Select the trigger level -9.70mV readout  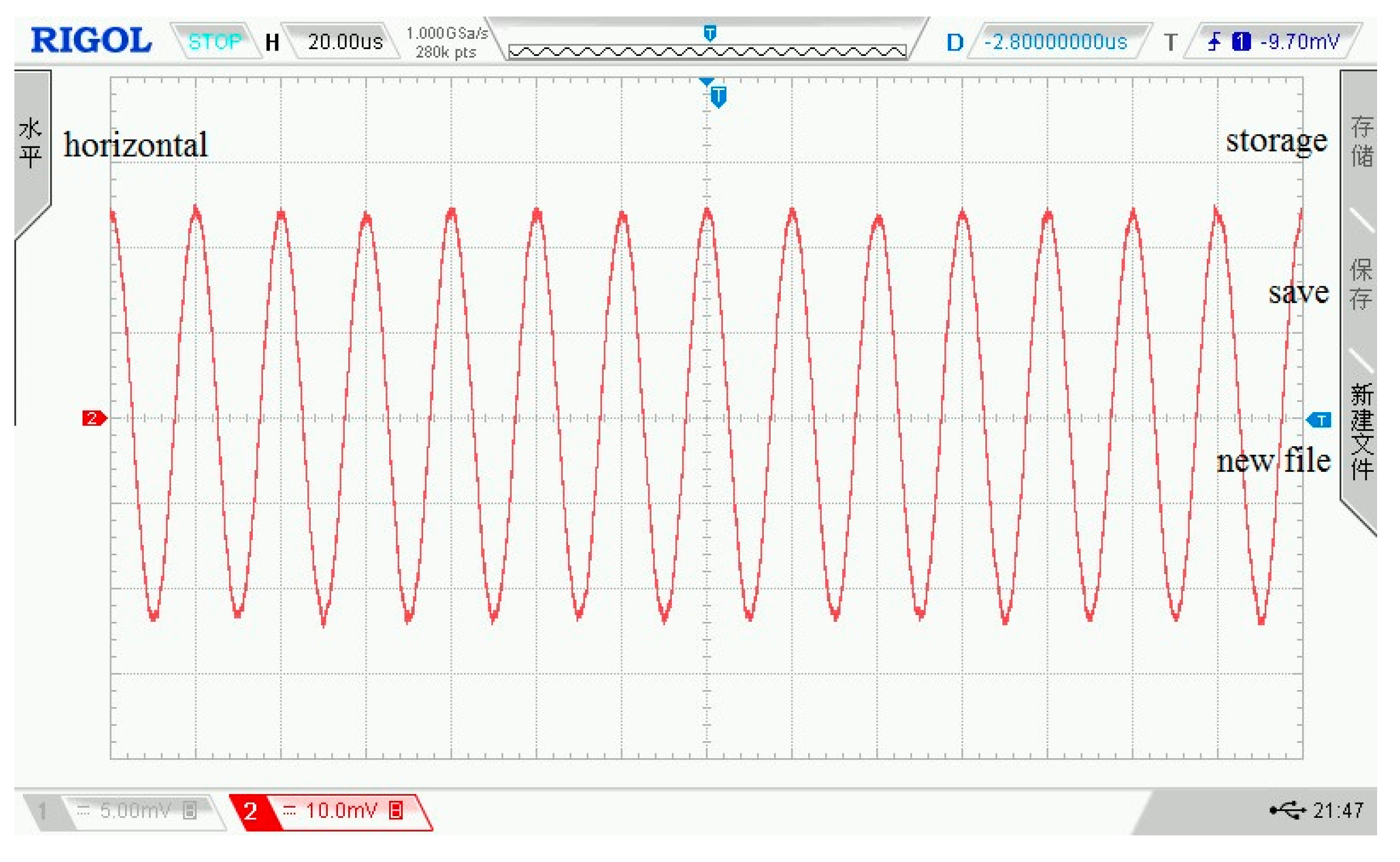pyautogui.click(x=1300, y=42)
